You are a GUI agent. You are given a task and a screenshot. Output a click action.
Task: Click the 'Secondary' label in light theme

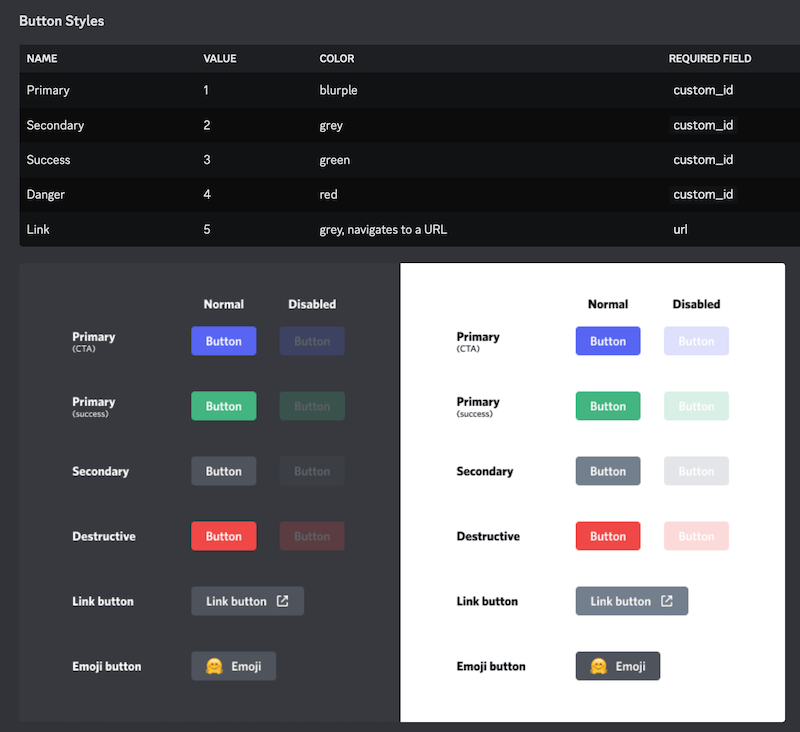[485, 471]
